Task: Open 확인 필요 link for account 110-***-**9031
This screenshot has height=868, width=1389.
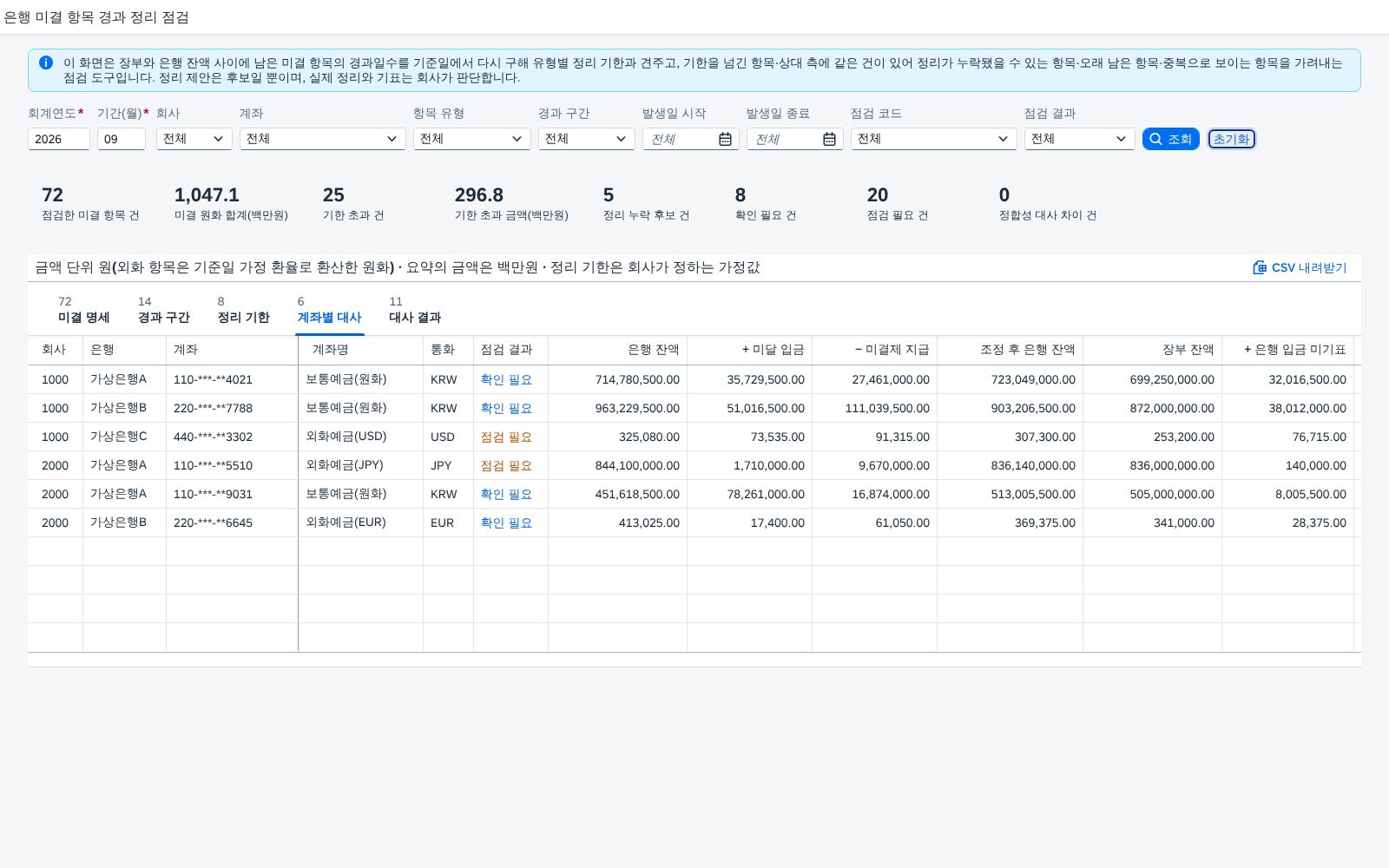Action: [506, 494]
